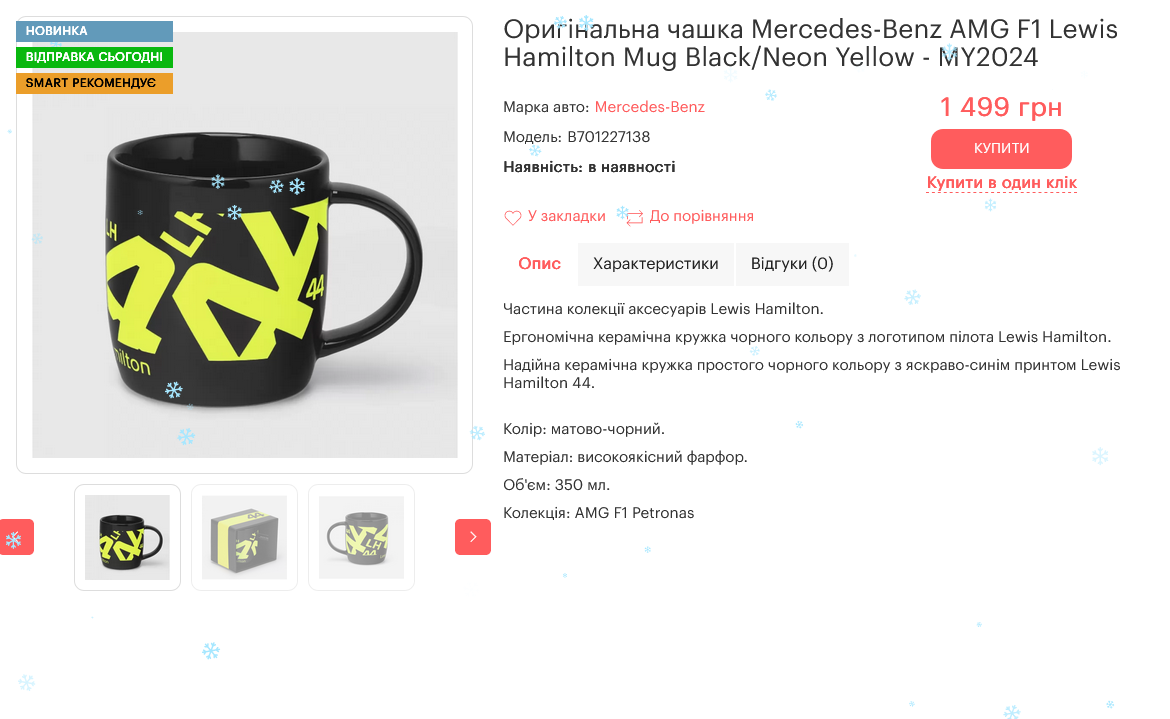Select the third mug back-view thumbnail
1170x719 pixels.
click(361, 538)
